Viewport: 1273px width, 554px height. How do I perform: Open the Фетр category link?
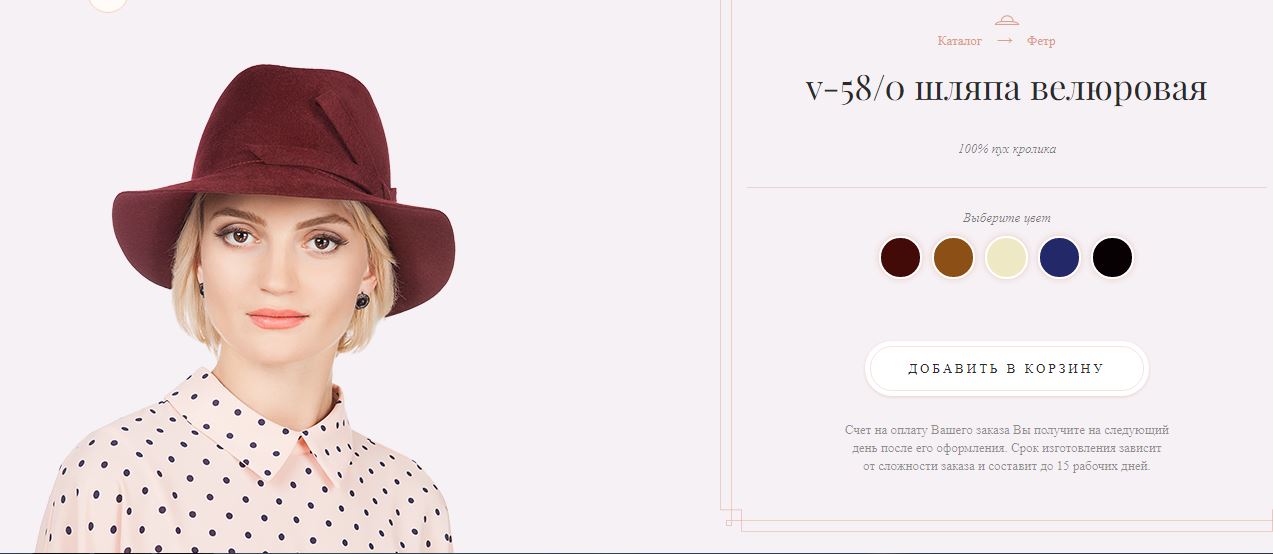click(x=1041, y=41)
